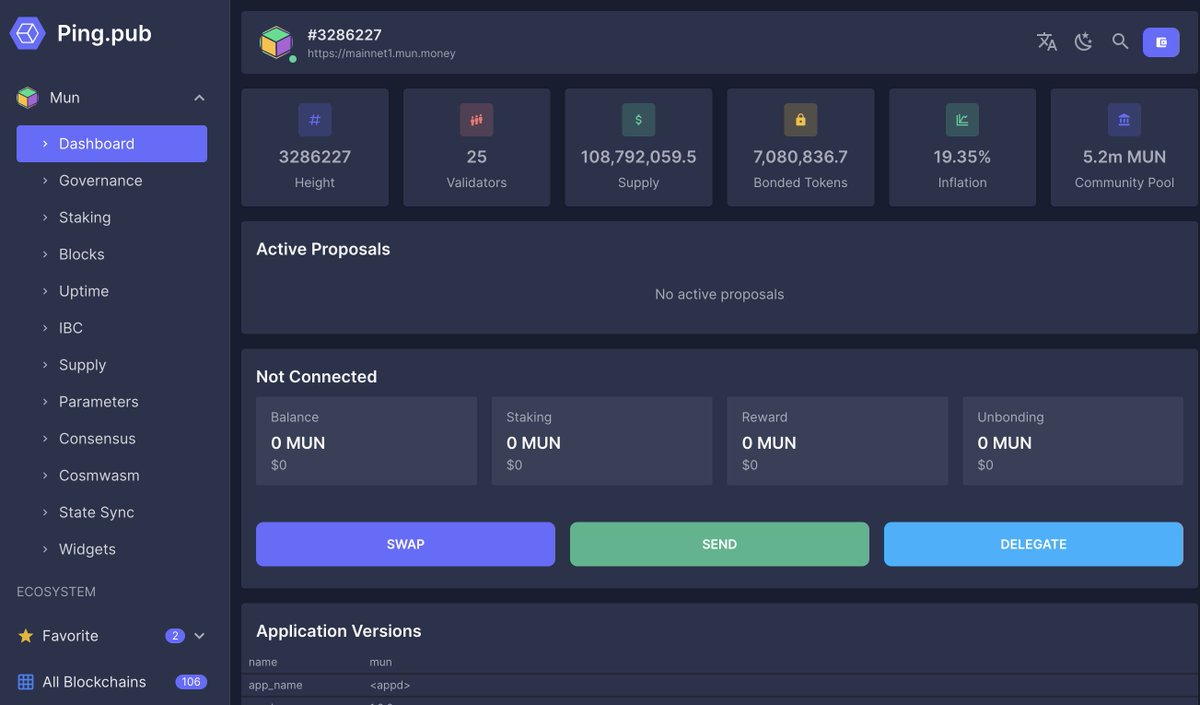
Task: Click the bank icon on Community Pool card
Action: tap(1124, 119)
